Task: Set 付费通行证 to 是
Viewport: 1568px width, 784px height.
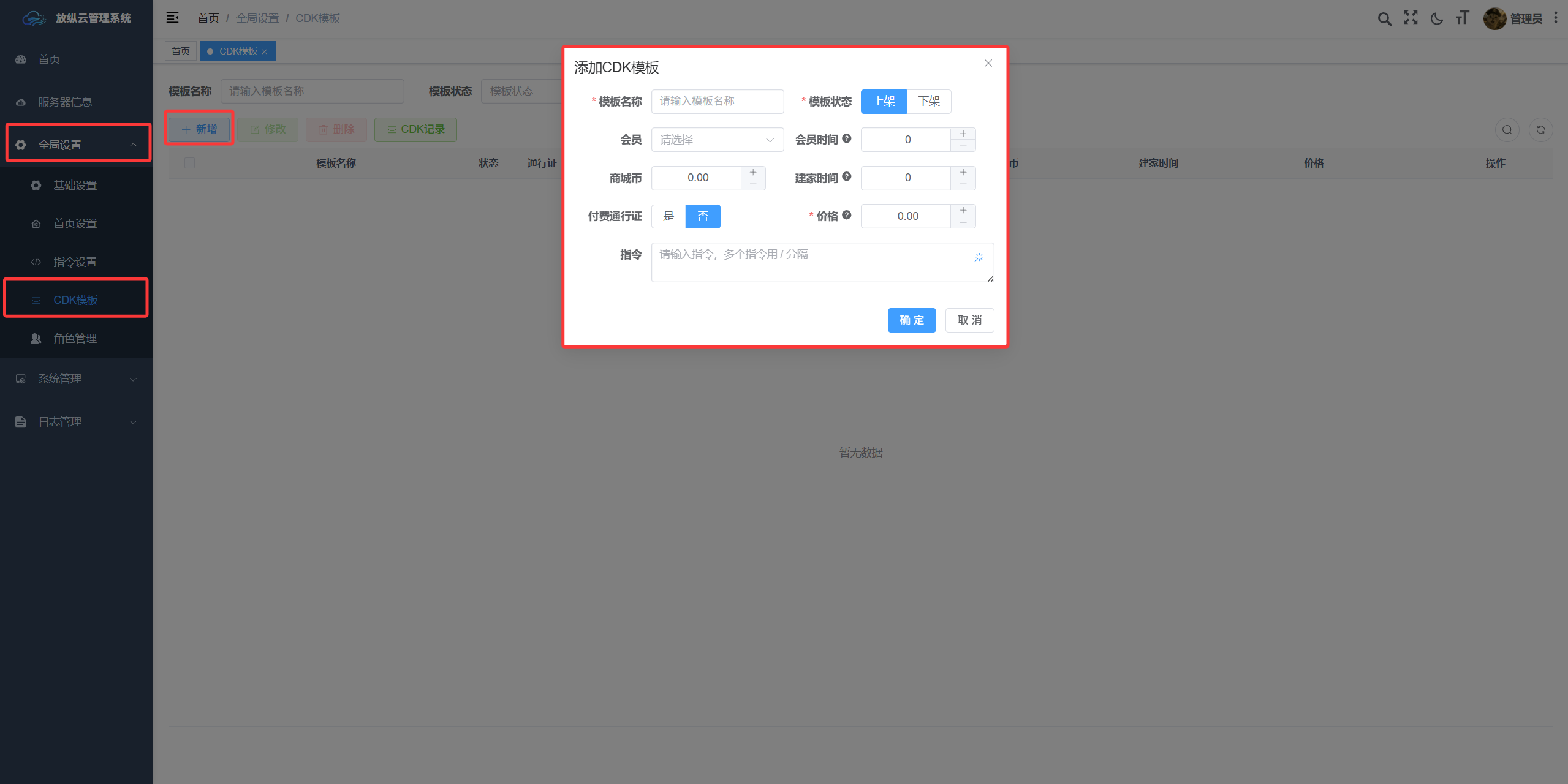Action: pos(668,216)
